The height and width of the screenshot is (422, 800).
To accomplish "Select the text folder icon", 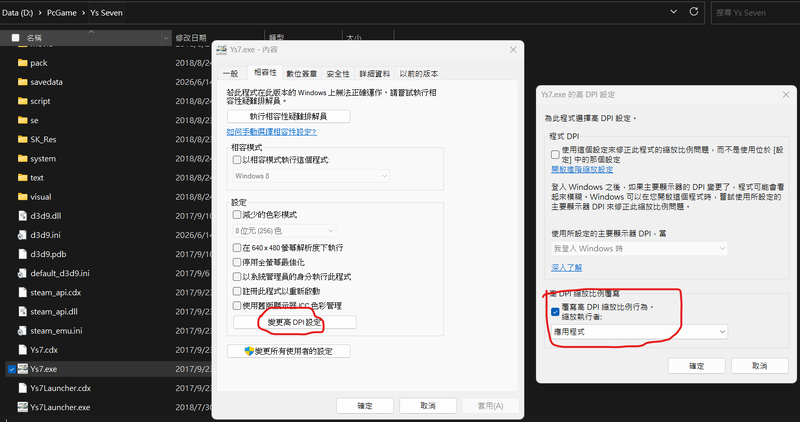I will (x=22, y=178).
